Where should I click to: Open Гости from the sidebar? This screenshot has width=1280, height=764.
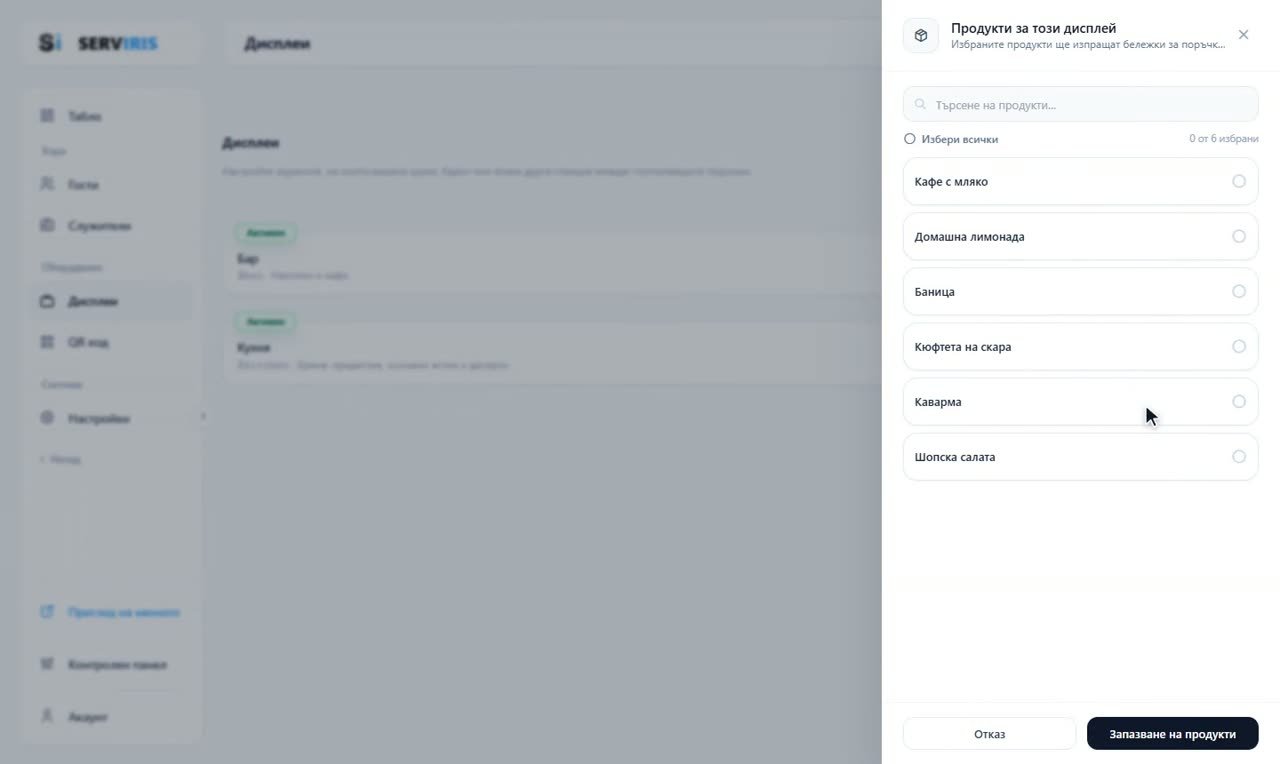[112, 185]
